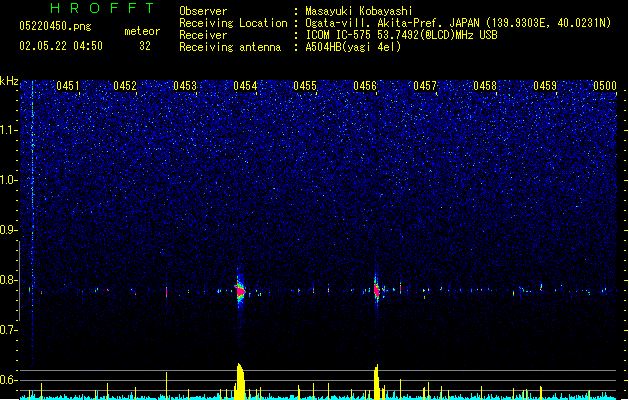Click the 1.1 kHz axis label

[x=8, y=131]
